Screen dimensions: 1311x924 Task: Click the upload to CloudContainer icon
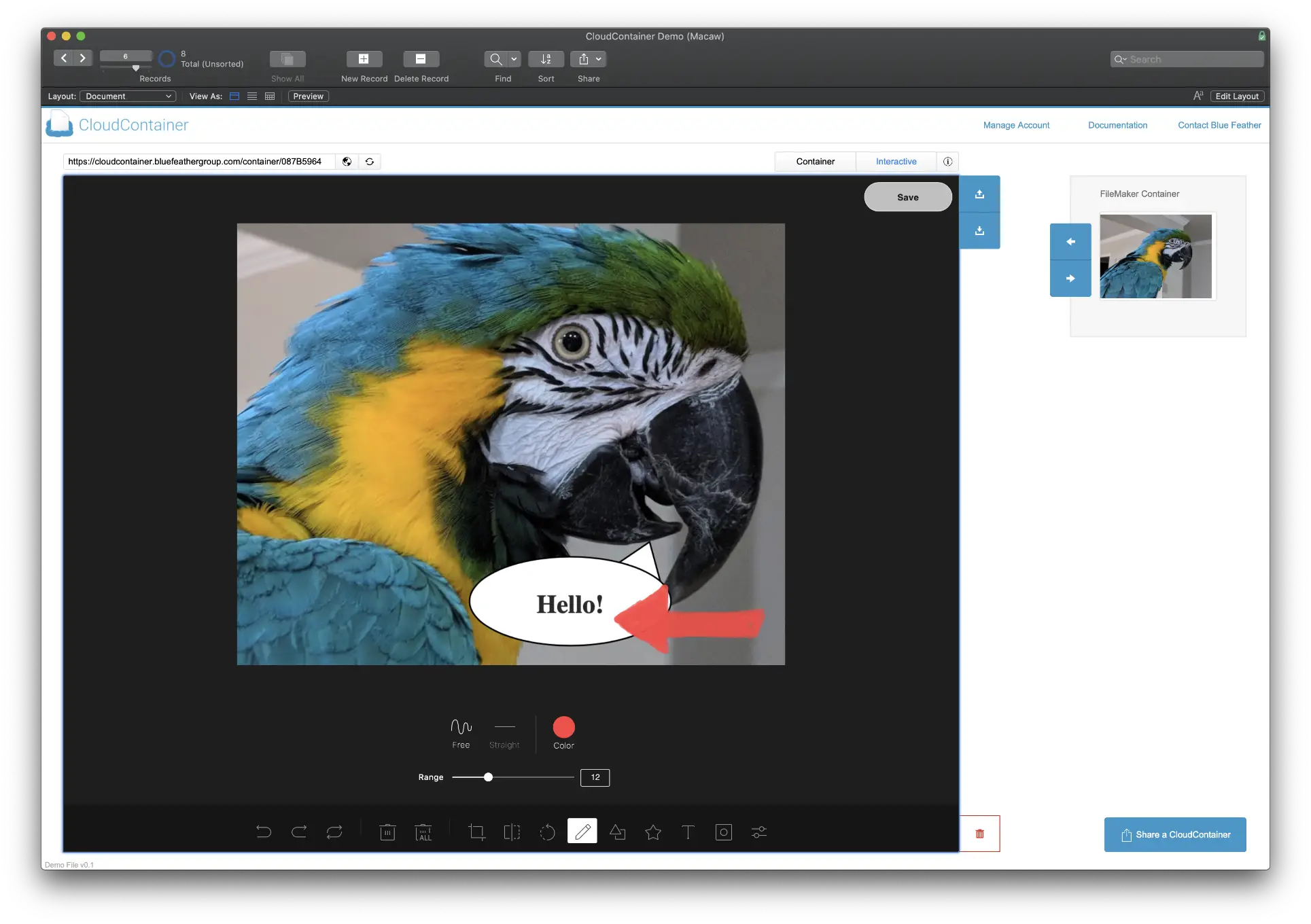[979, 194]
